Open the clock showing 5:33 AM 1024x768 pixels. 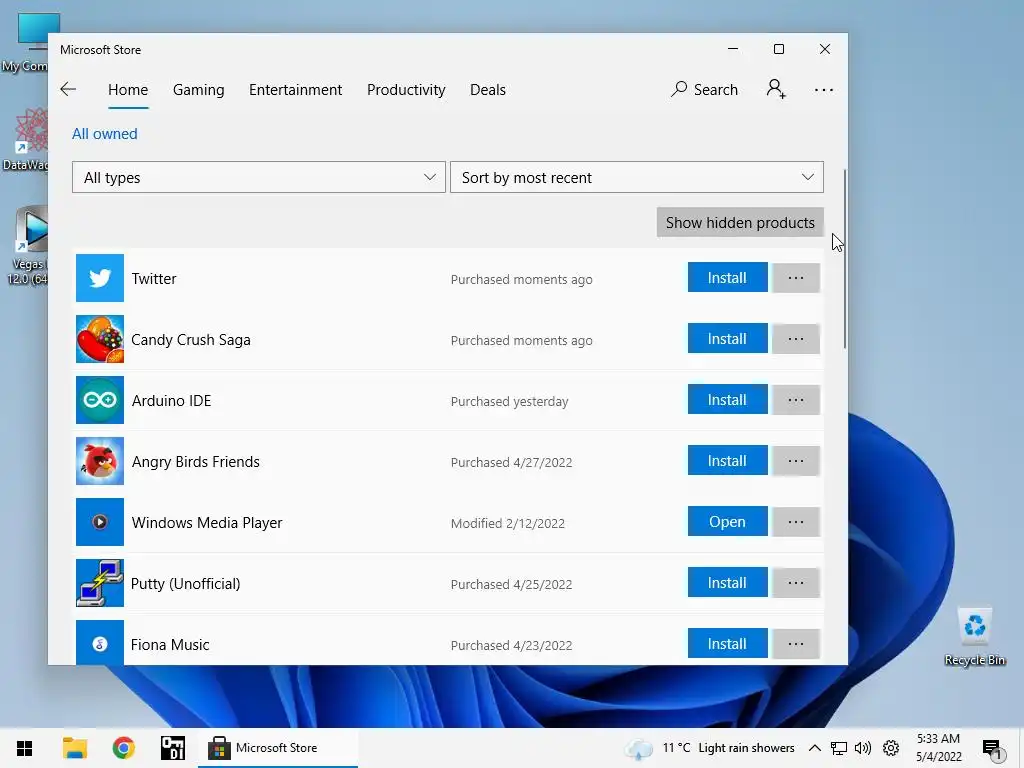coord(938,748)
